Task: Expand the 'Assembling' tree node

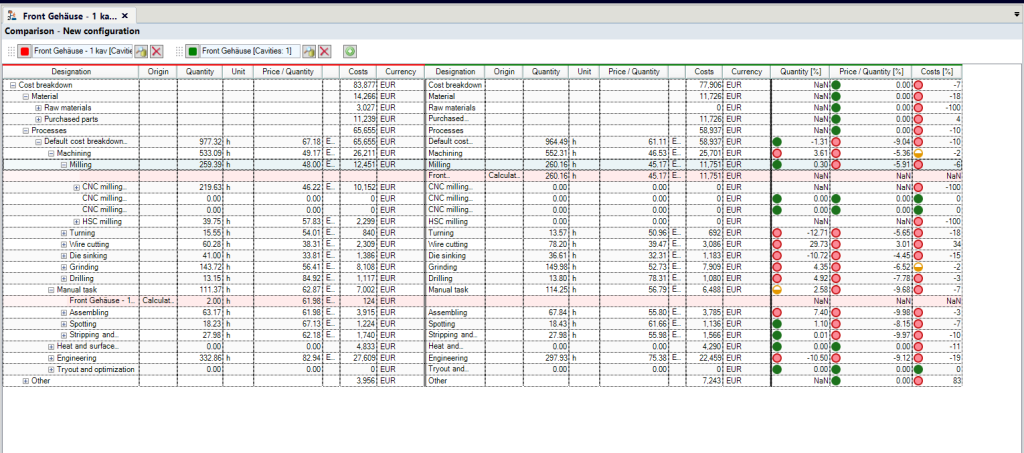Action: (64, 313)
